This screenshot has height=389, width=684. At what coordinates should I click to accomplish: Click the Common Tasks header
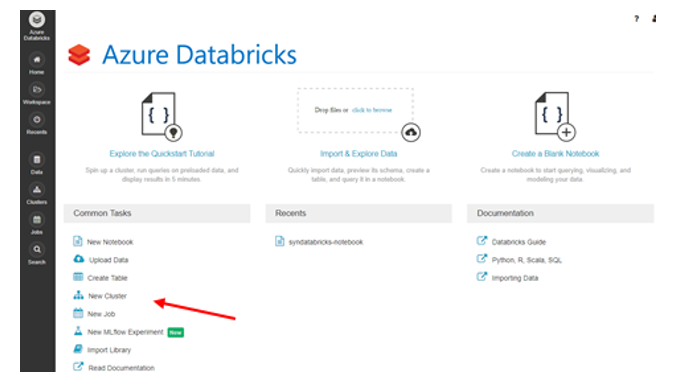click(157, 213)
